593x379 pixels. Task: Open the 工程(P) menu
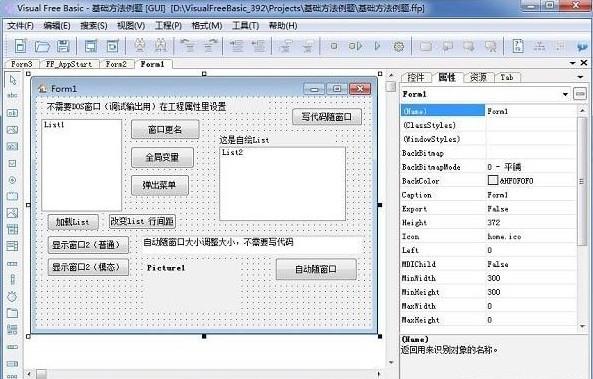pyautogui.click(x=168, y=26)
